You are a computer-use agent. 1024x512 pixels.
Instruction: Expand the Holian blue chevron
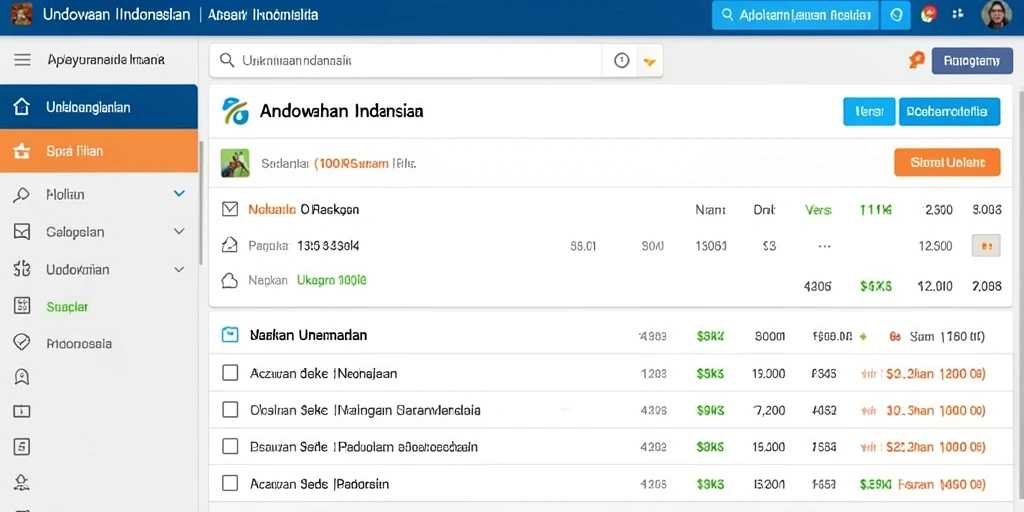180,194
